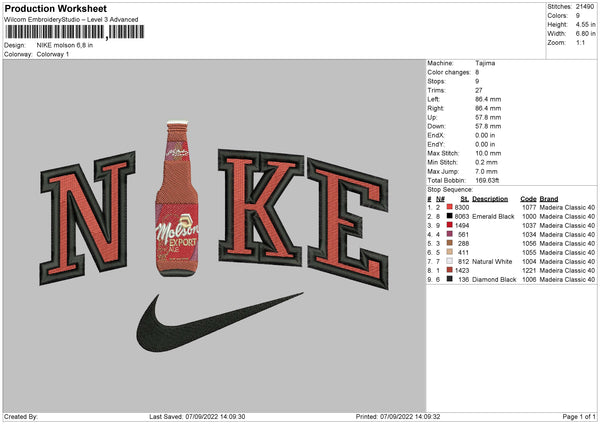Click the St. column header
Screen dimensions: 600x424
(x=465, y=199)
